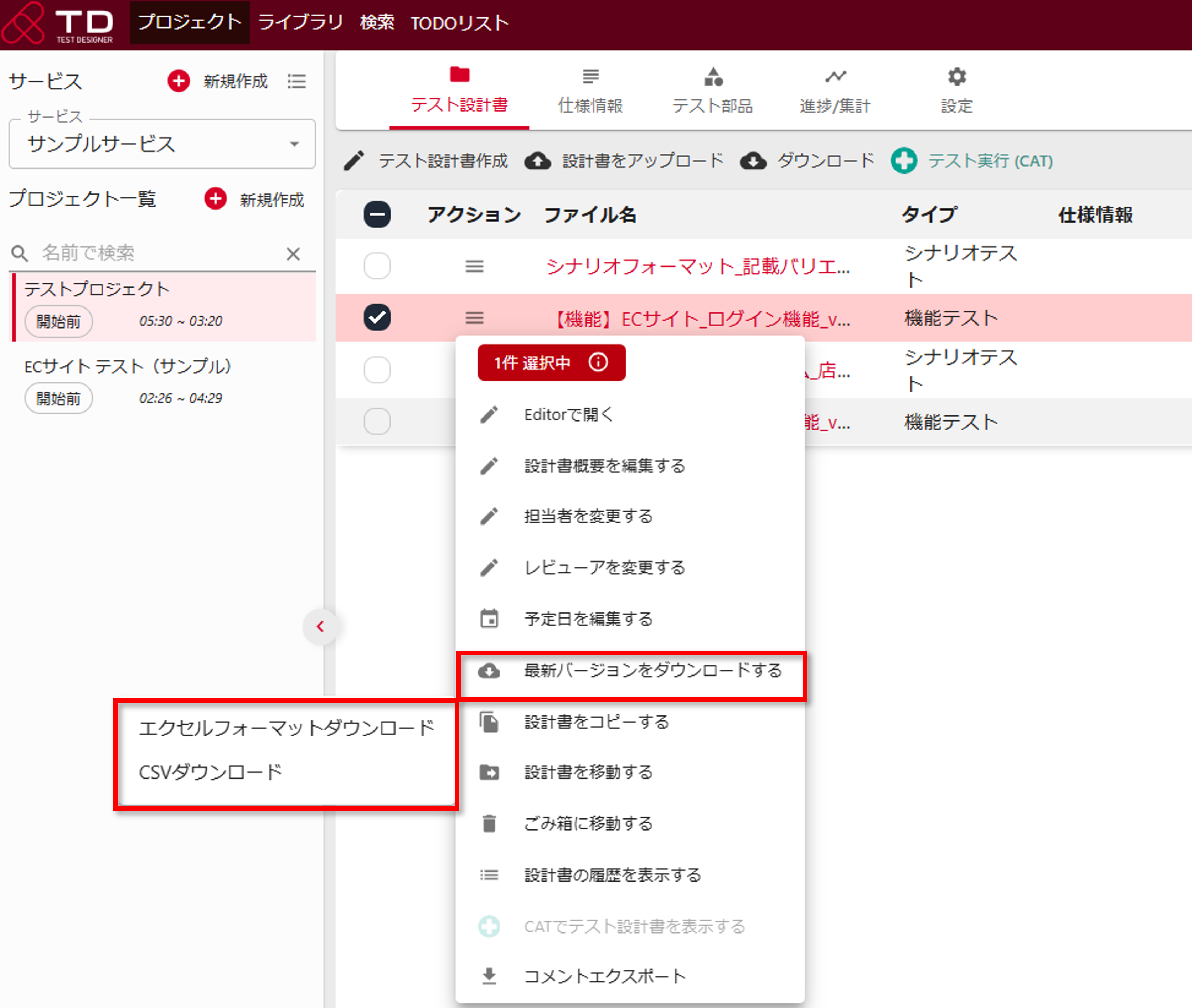Click the folder icon of テスト設計書 tab
This screenshot has height=1008, width=1192.
click(x=459, y=75)
